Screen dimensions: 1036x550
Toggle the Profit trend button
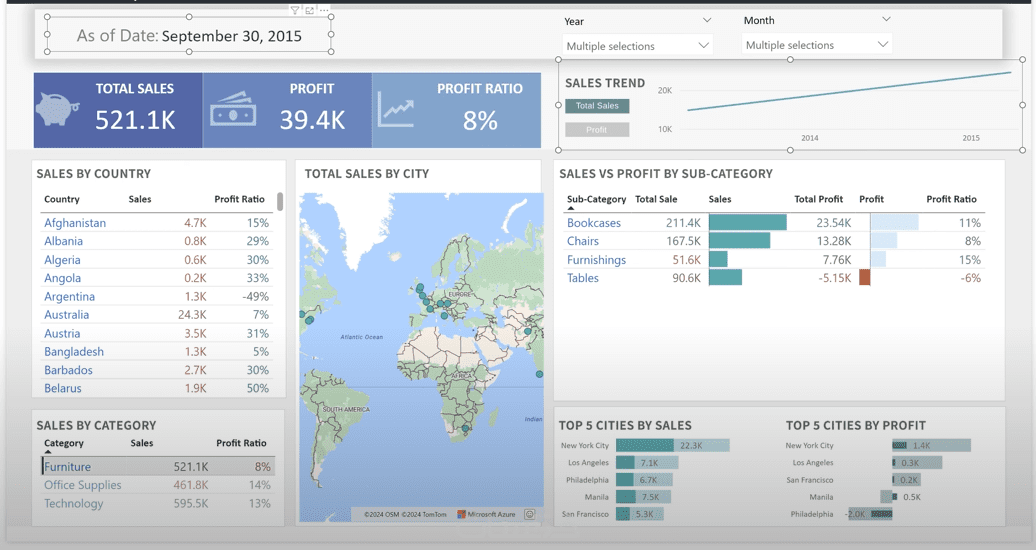(x=597, y=130)
